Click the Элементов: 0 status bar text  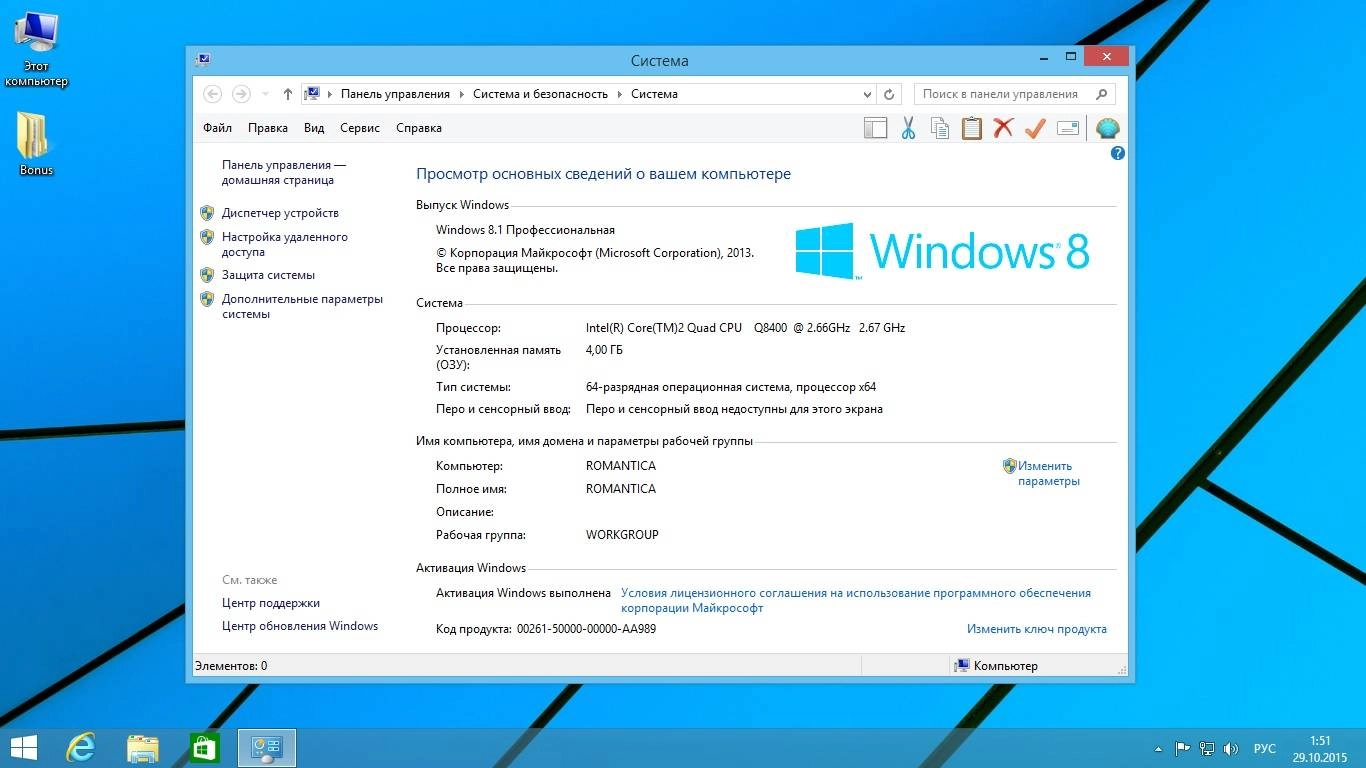[231, 665]
